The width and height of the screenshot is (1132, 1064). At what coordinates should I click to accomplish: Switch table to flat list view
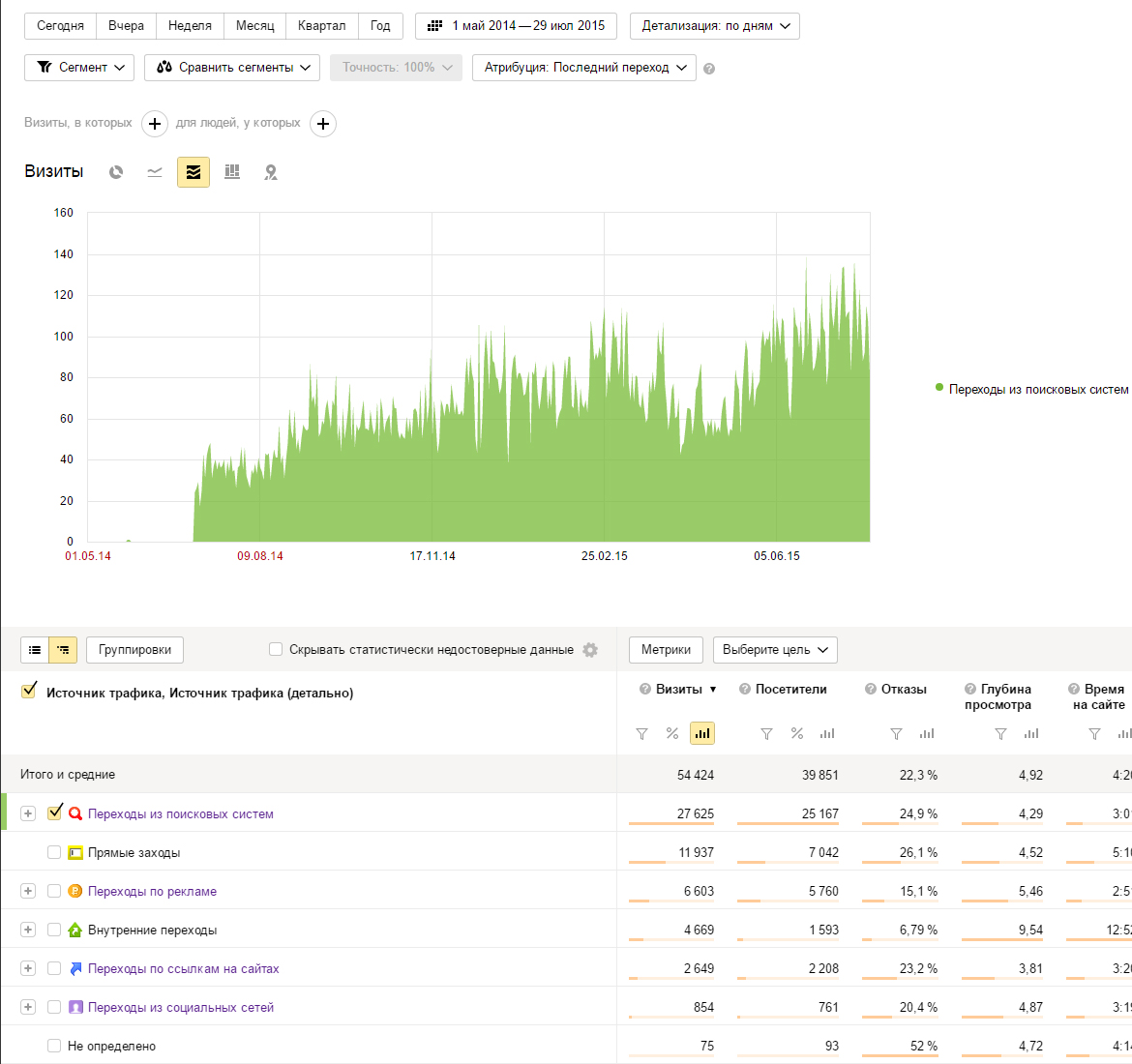coord(35,650)
